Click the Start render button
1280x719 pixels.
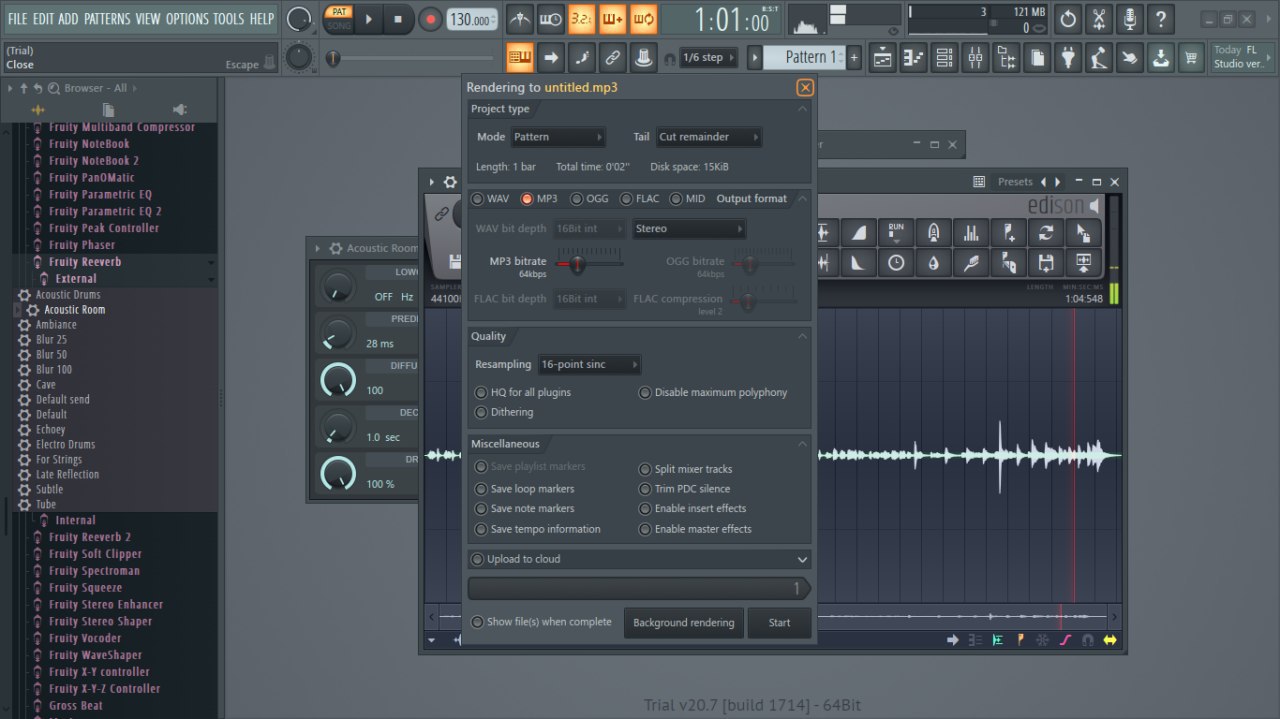click(x=780, y=622)
